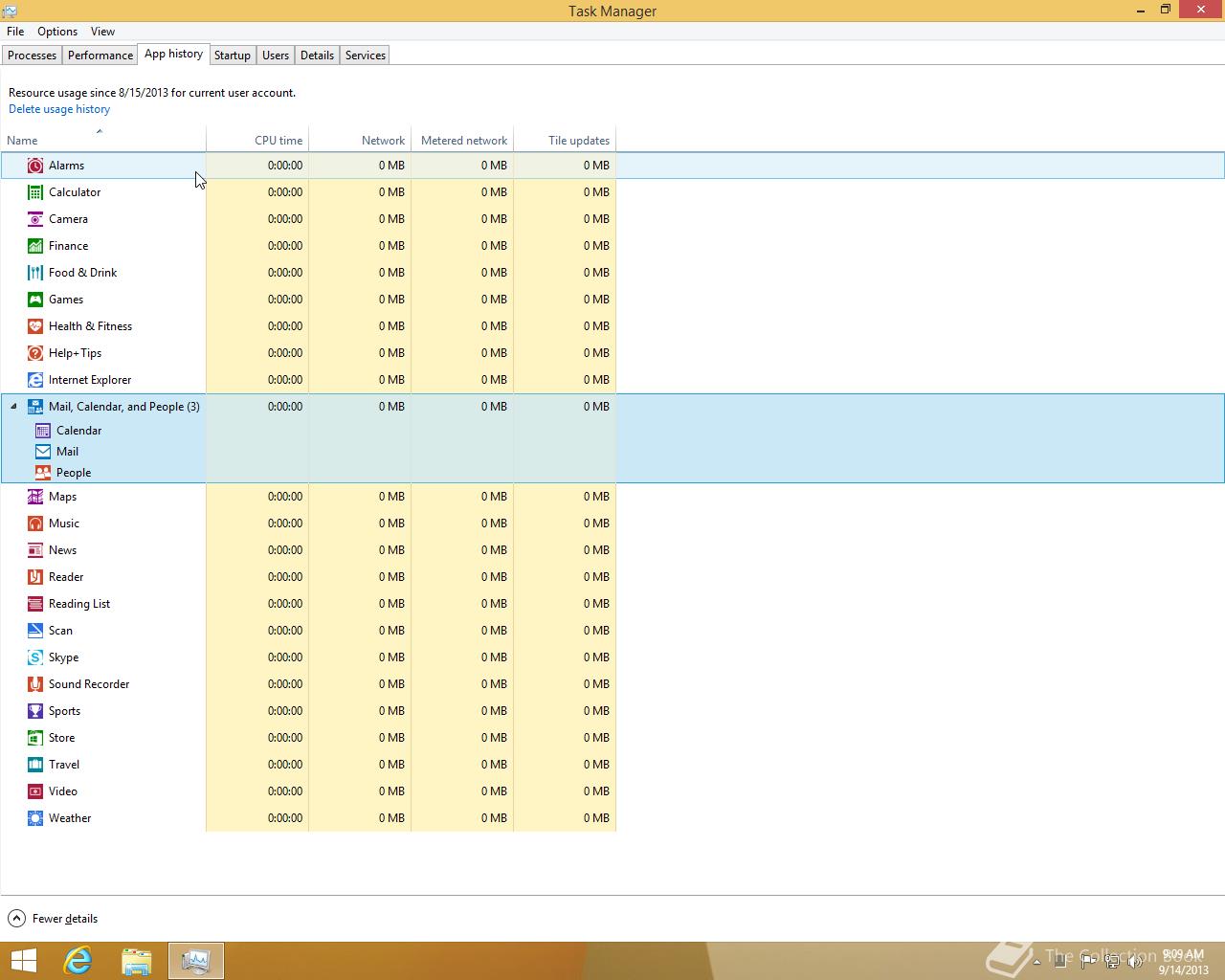Click the Food & Drink app icon
This screenshot has width=1225, height=980.
35,273
